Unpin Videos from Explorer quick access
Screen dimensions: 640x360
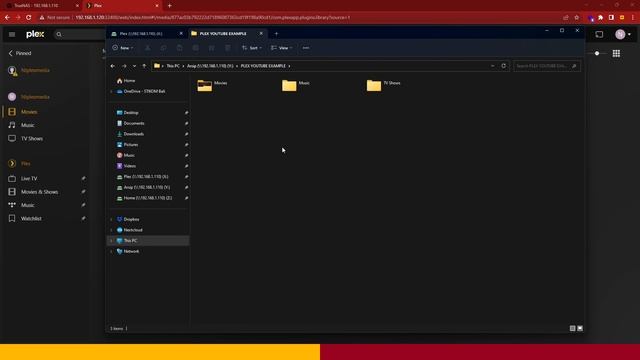(x=186, y=166)
